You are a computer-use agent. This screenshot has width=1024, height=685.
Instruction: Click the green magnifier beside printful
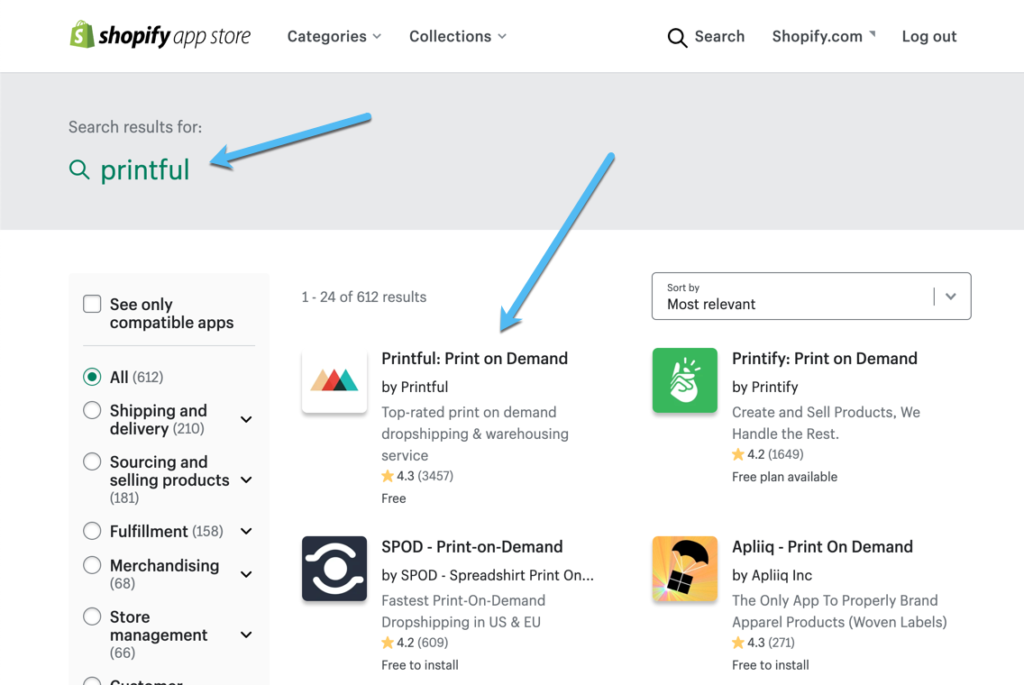pyautogui.click(x=79, y=170)
